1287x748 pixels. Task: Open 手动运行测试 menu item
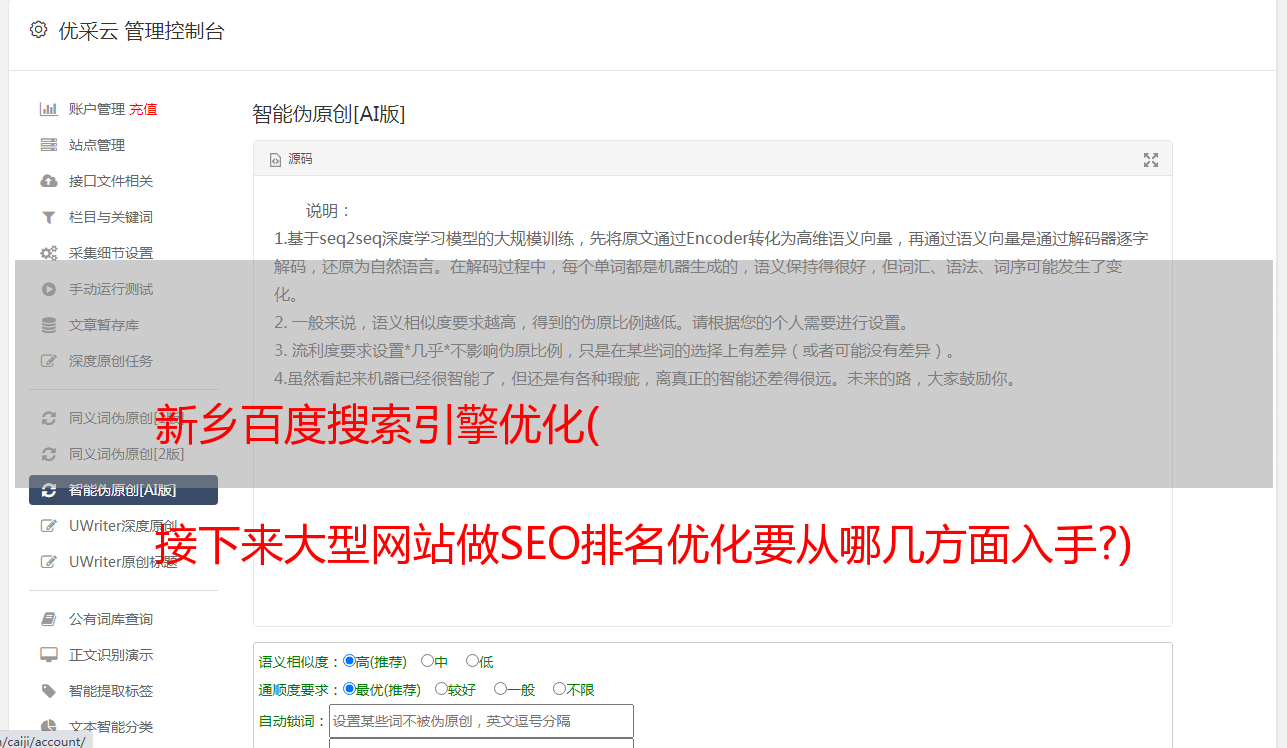111,289
